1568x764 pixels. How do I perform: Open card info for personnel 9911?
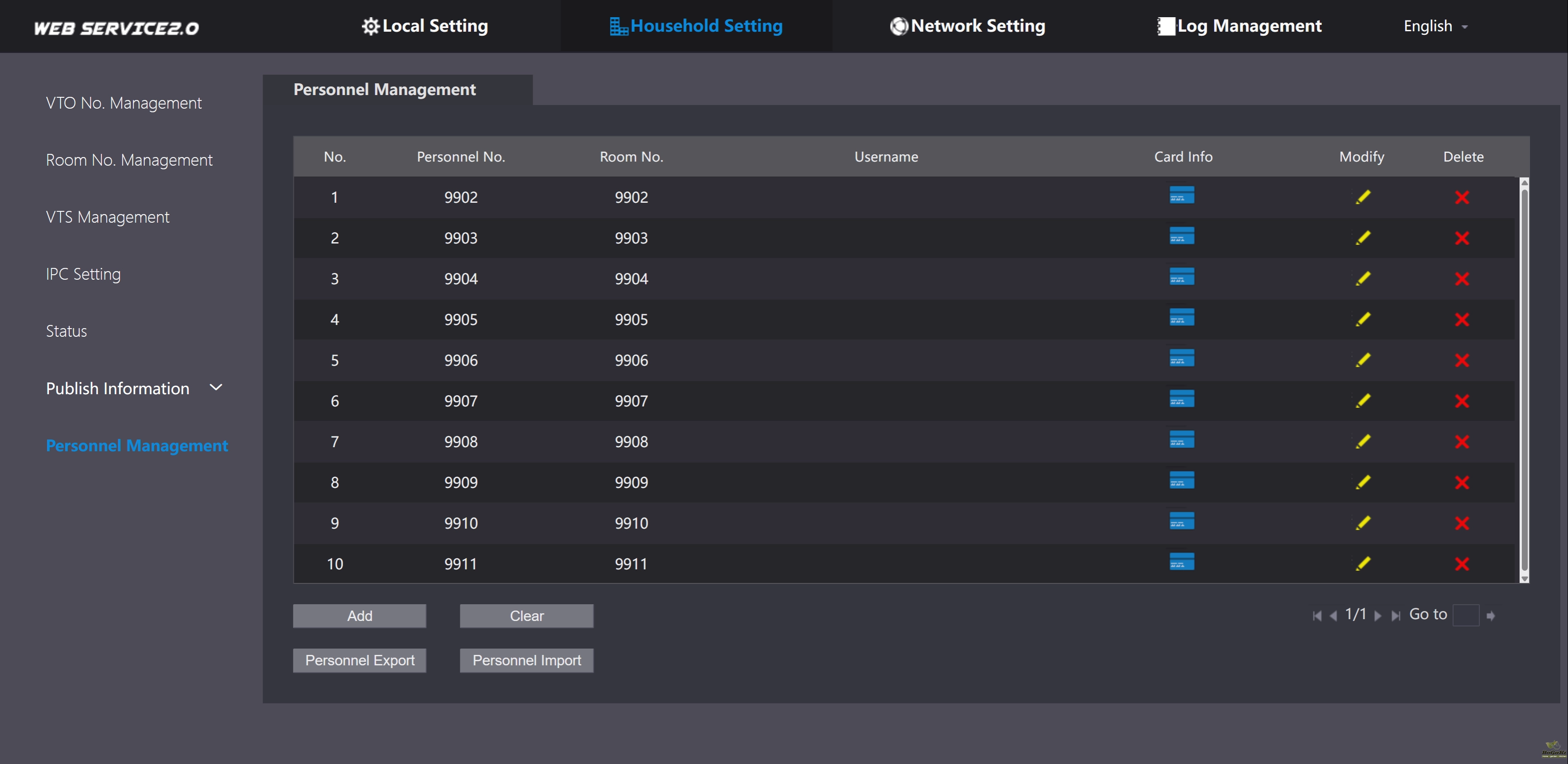point(1182,562)
